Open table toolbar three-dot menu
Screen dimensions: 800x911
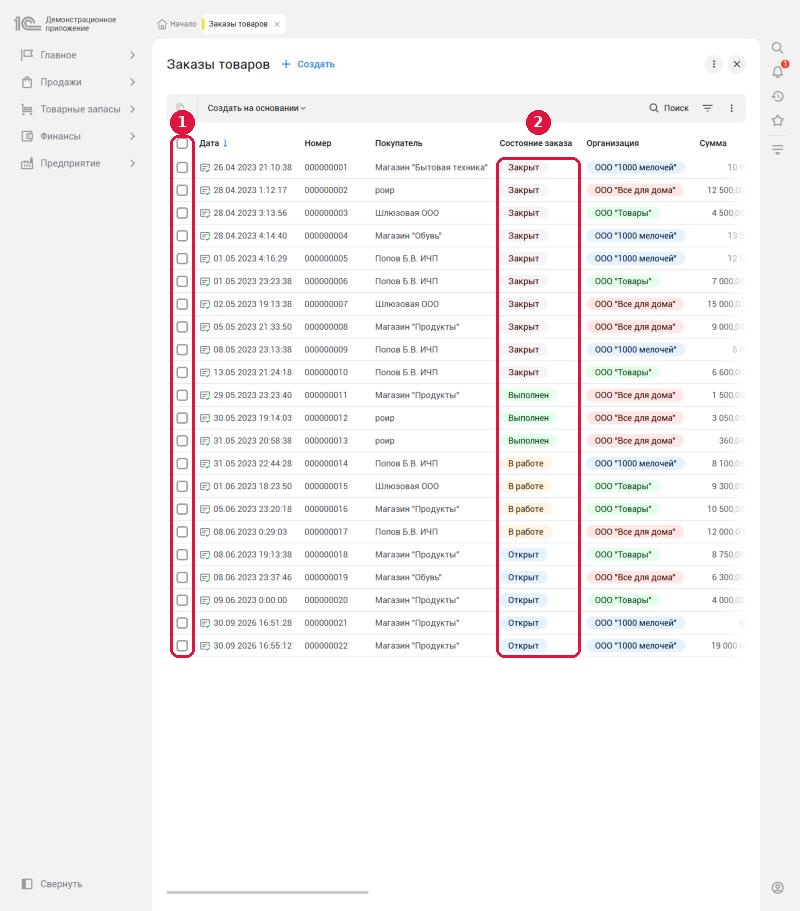click(x=731, y=108)
